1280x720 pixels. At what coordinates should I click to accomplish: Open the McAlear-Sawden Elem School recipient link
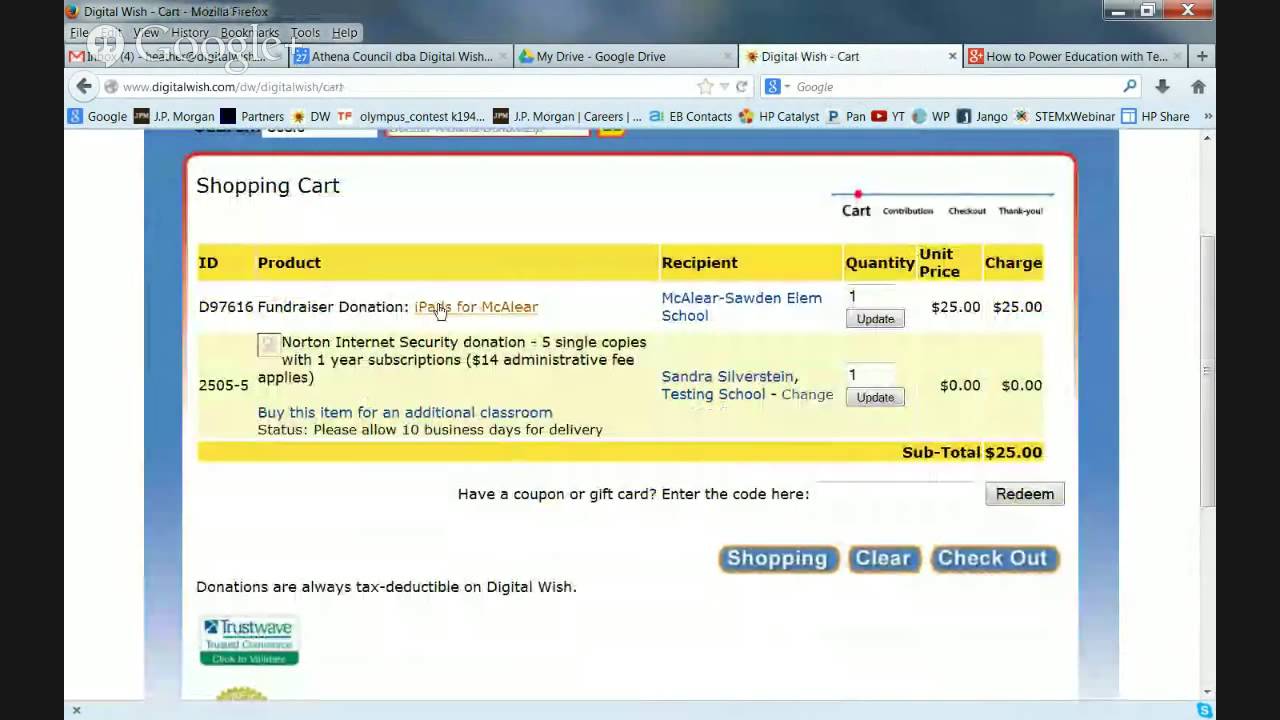pos(741,307)
